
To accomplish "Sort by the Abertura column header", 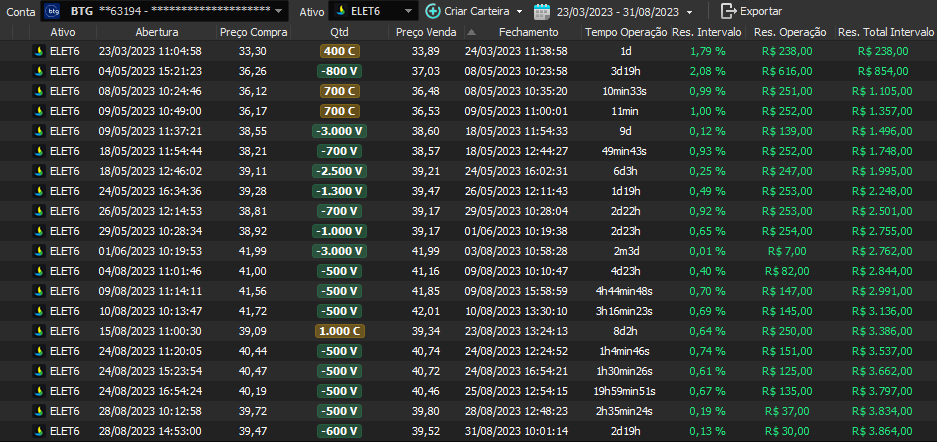I will (149, 33).
